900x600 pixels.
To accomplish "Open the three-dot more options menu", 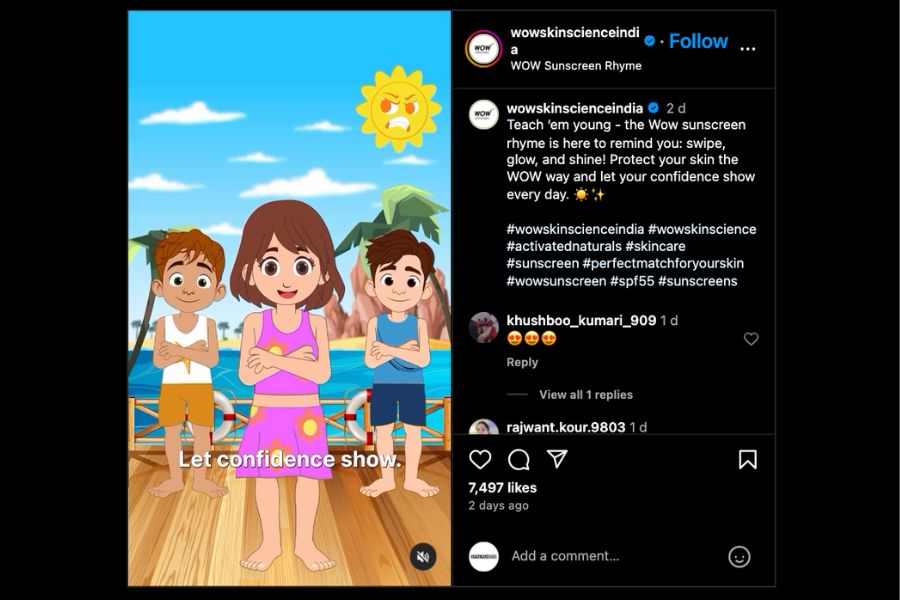I will coord(747,49).
